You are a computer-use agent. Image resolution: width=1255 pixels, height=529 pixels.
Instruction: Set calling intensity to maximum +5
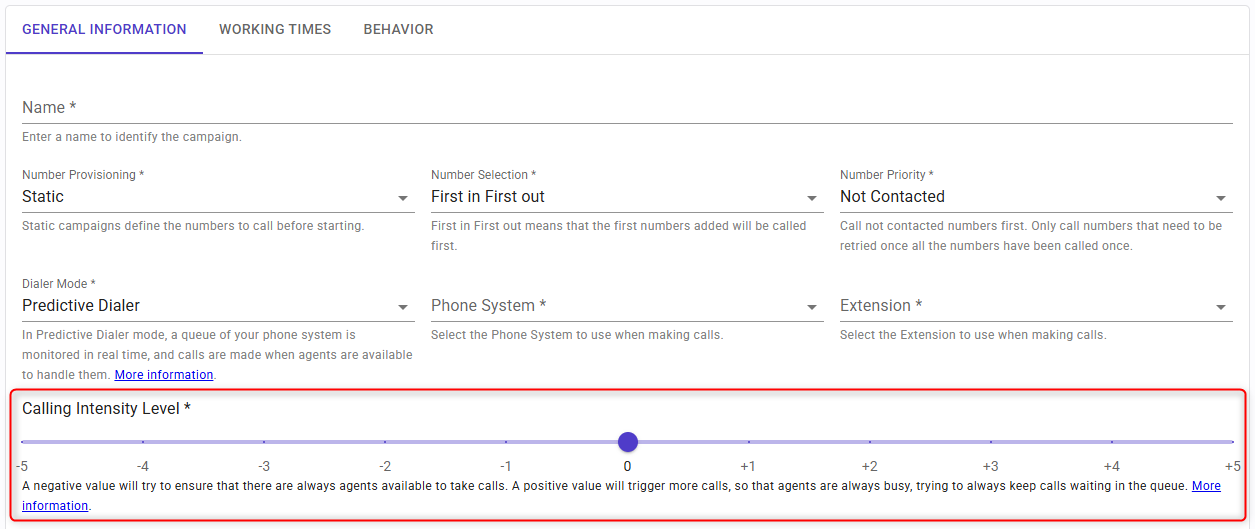[x=1232, y=442]
